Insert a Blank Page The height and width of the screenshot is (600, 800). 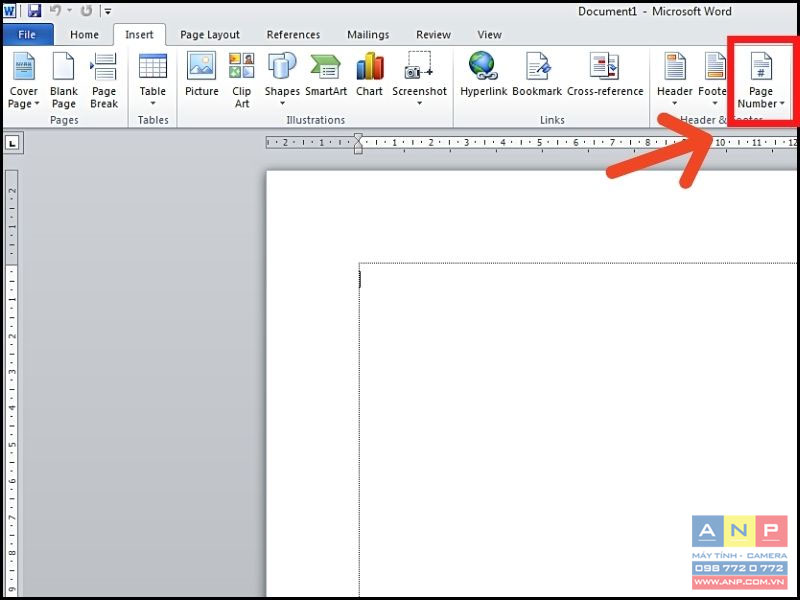(64, 80)
